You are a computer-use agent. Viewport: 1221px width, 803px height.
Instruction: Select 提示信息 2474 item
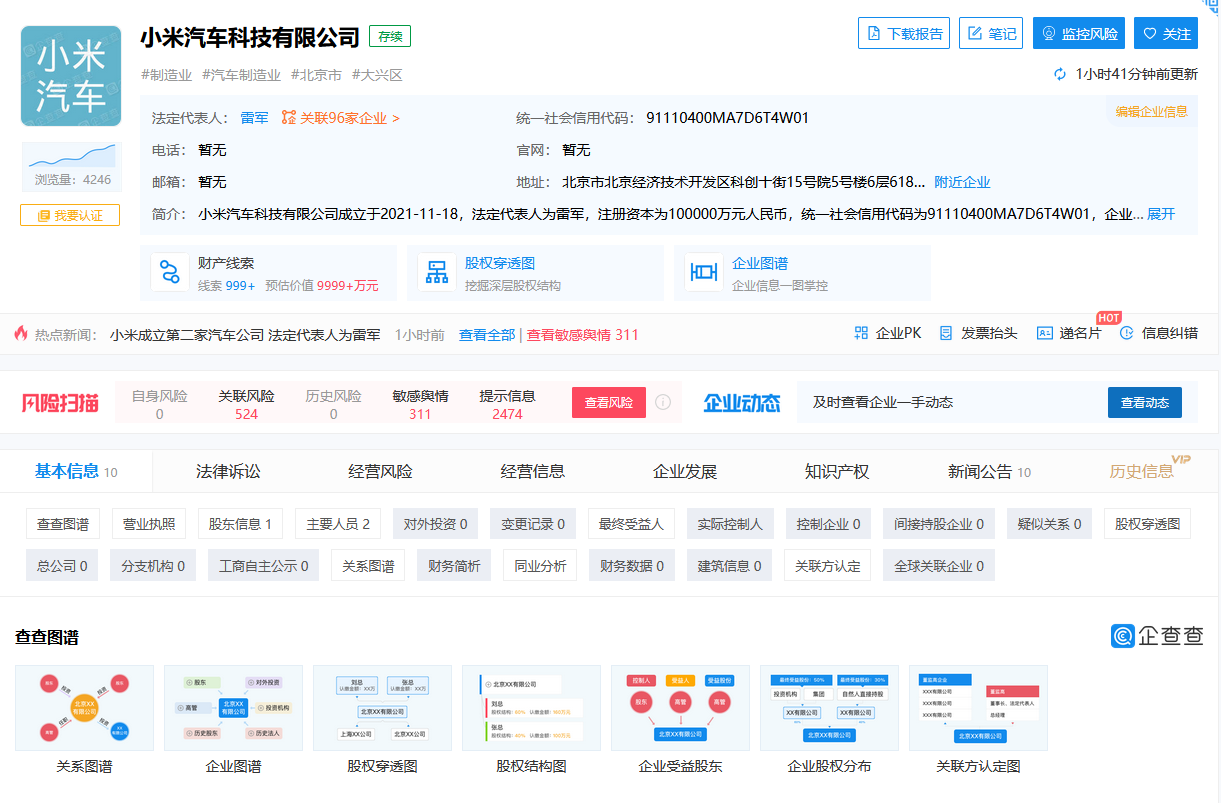pos(507,404)
